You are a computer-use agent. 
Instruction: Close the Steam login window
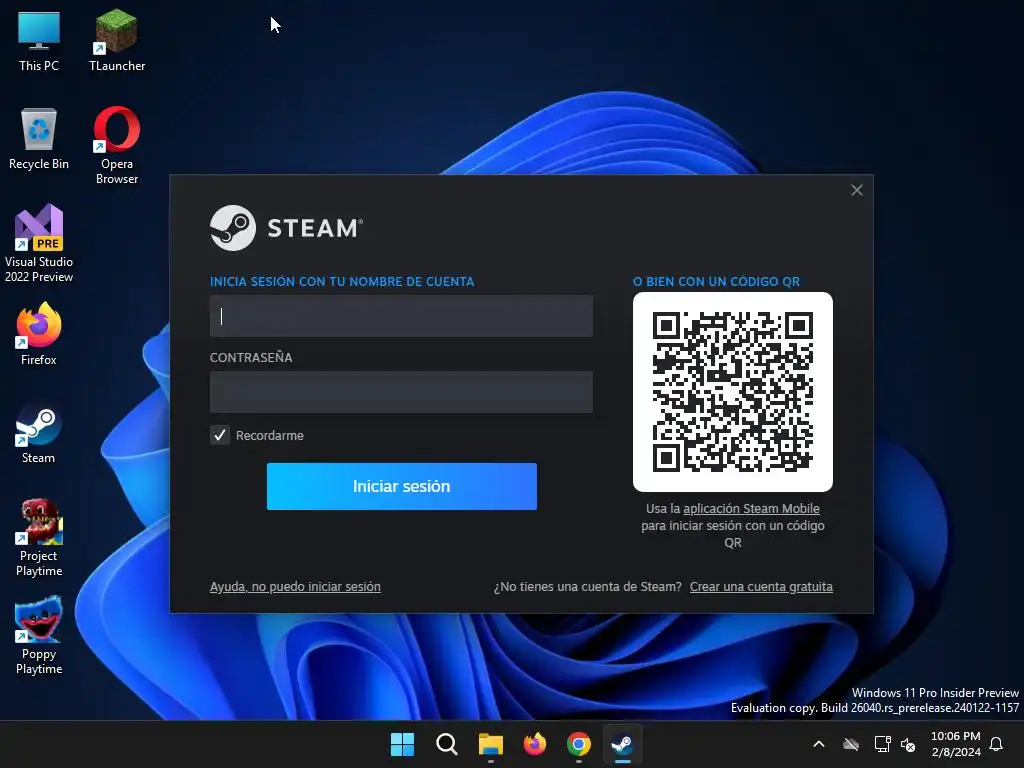click(857, 190)
